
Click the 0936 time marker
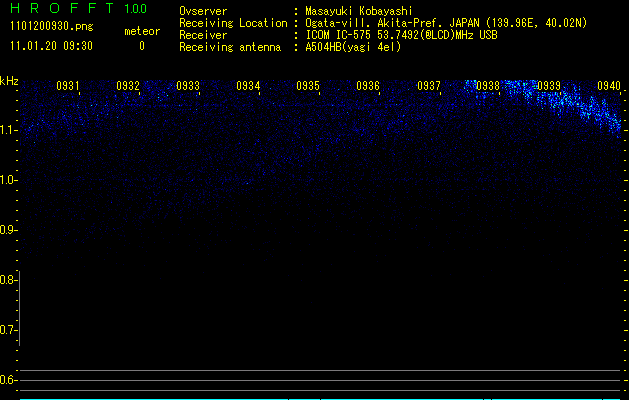pyautogui.click(x=368, y=85)
